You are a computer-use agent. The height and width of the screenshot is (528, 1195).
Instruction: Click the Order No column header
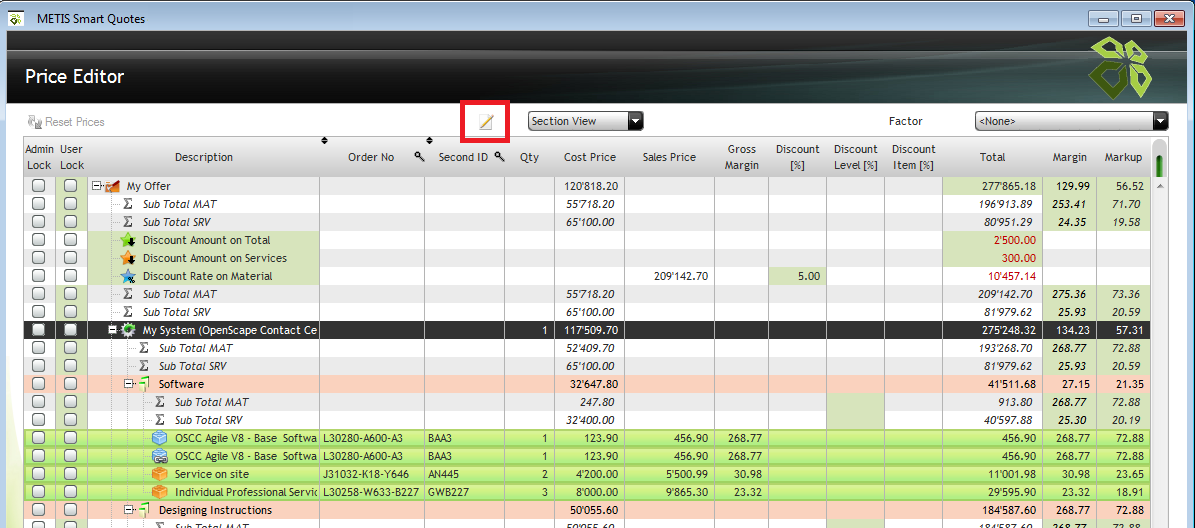(x=371, y=157)
